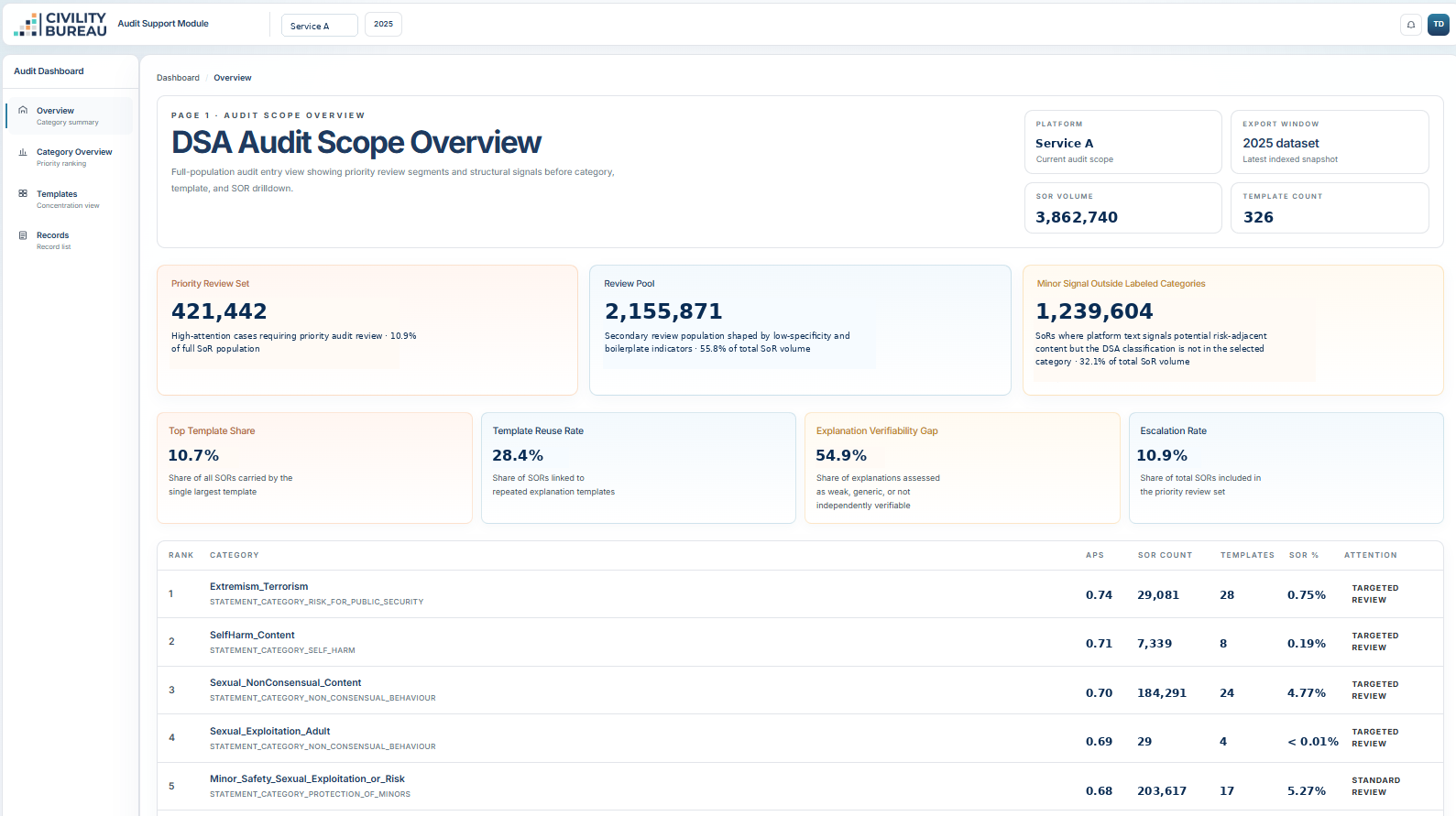This screenshot has height=816, width=1456.
Task: Click the 421,442 priority review figure
Action: click(219, 311)
